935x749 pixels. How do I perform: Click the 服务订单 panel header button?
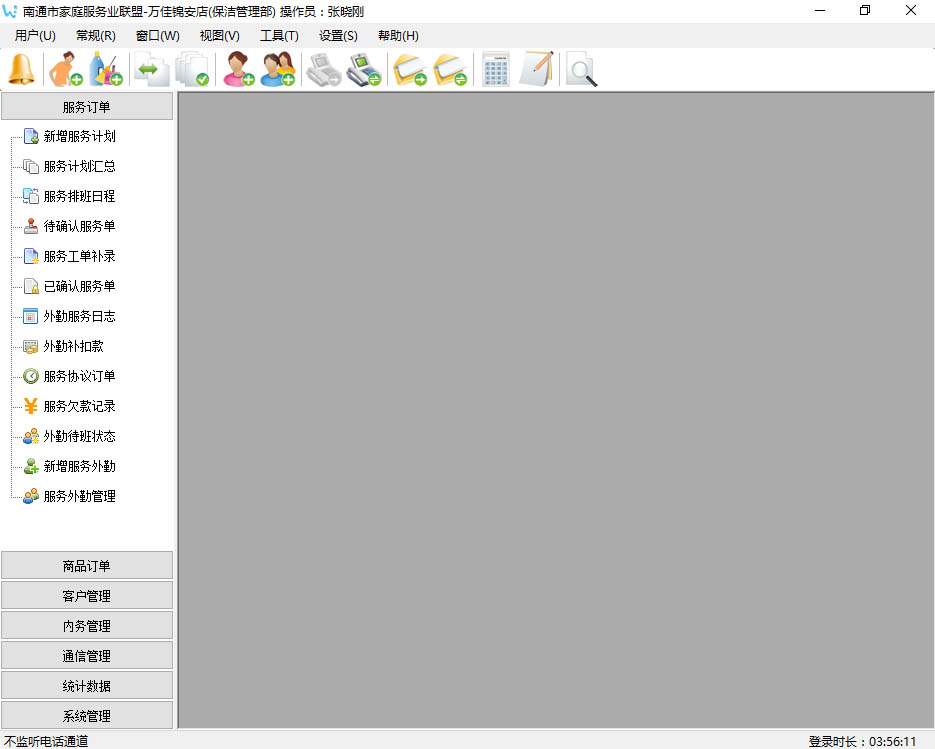(87, 107)
